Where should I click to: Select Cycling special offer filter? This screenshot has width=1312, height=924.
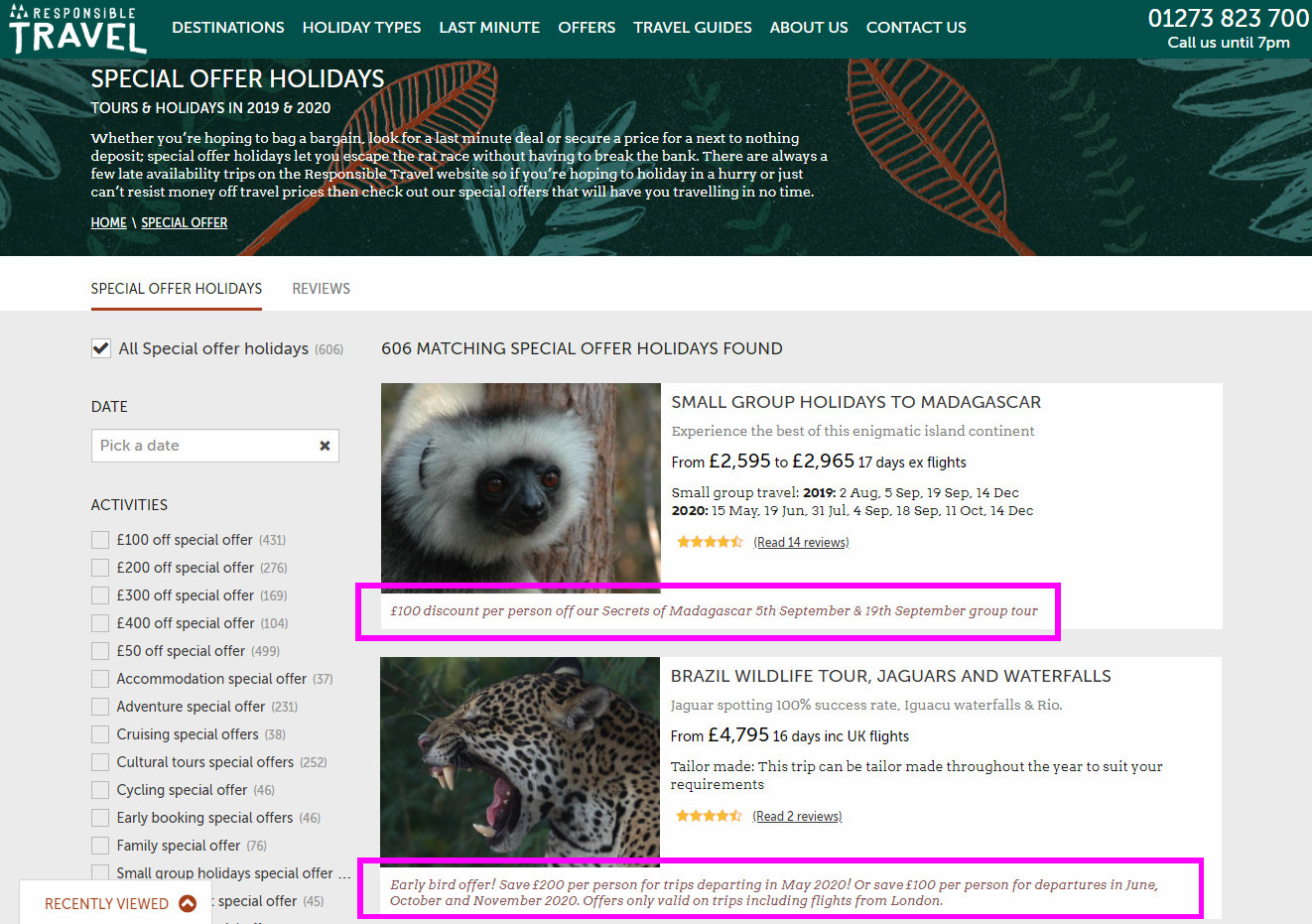pos(100,790)
